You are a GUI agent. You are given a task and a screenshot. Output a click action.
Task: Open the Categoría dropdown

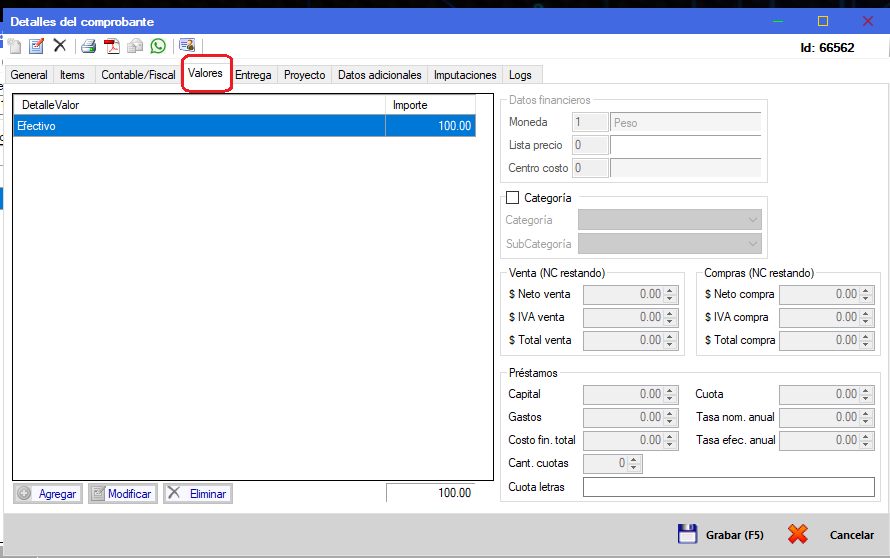(670, 220)
